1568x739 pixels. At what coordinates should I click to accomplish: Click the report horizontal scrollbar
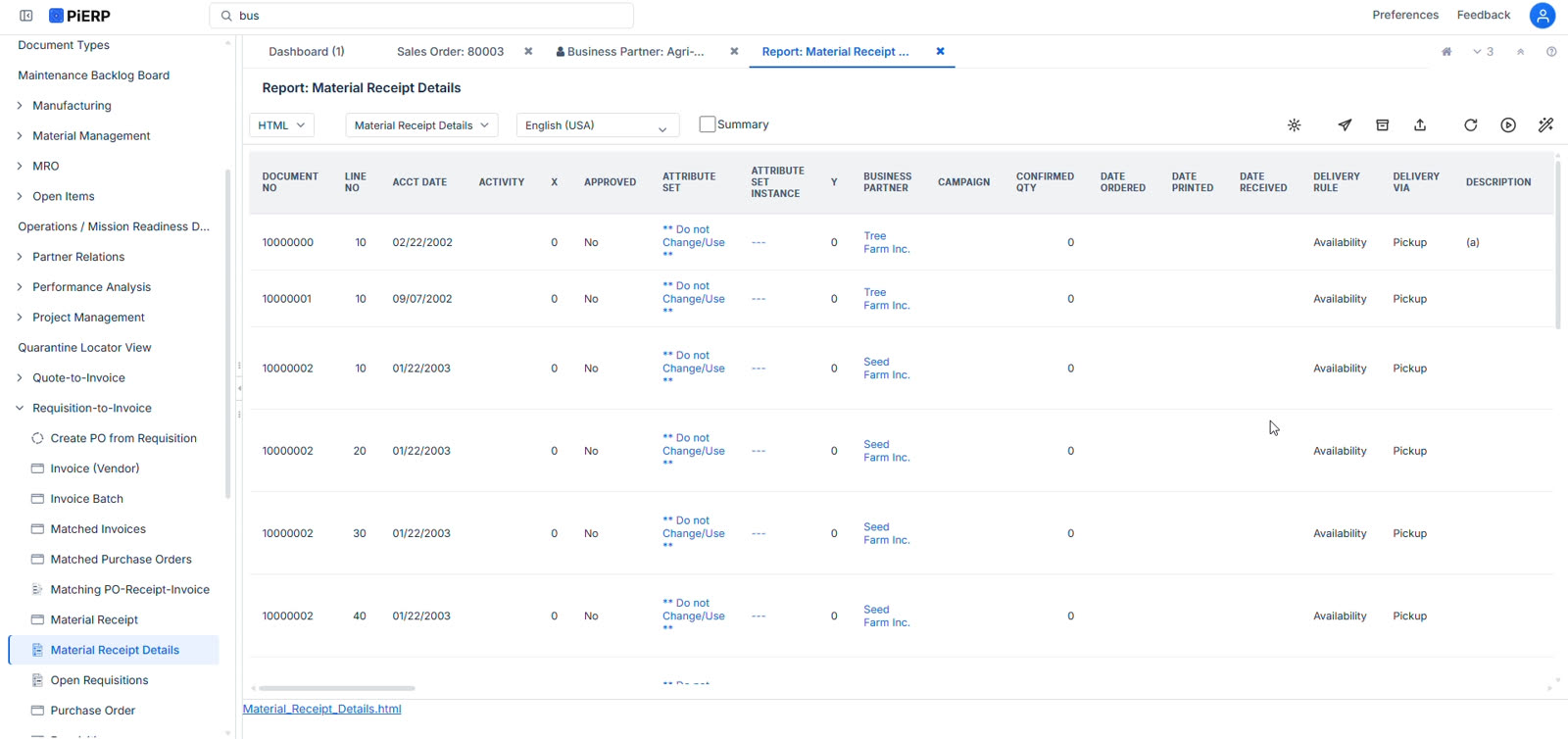337,688
